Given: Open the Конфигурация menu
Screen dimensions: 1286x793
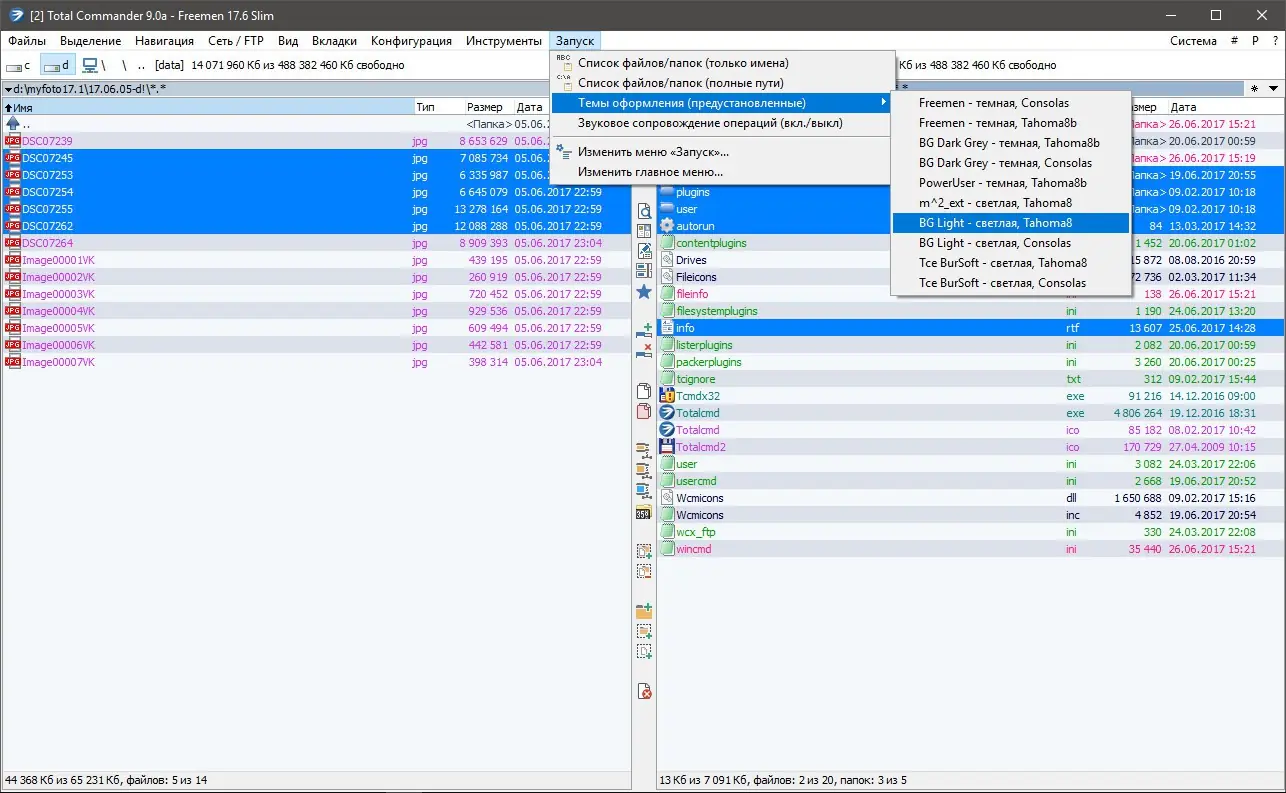Looking at the screenshot, I should pyautogui.click(x=411, y=41).
